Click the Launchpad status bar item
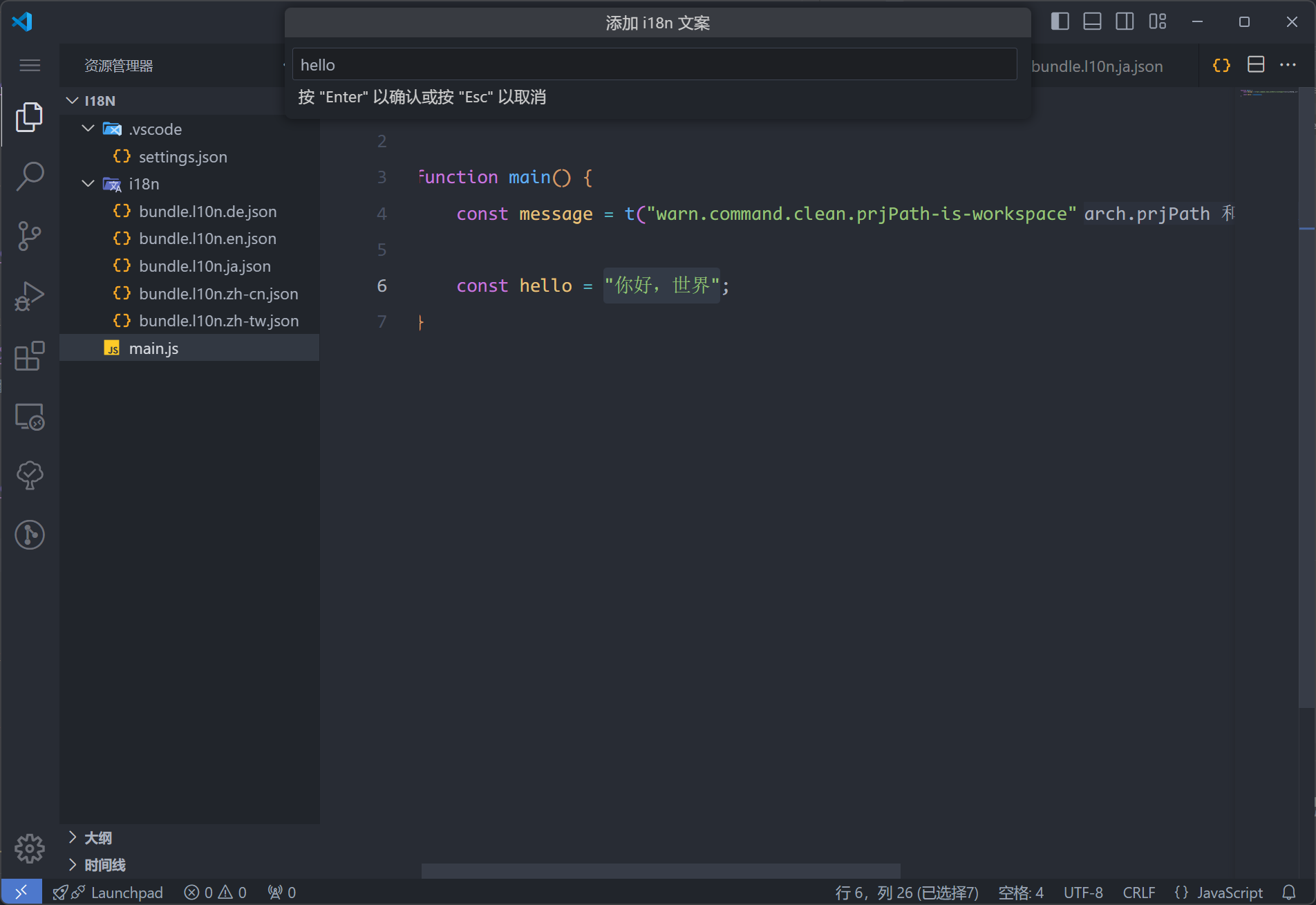 pyautogui.click(x=109, y=893)
